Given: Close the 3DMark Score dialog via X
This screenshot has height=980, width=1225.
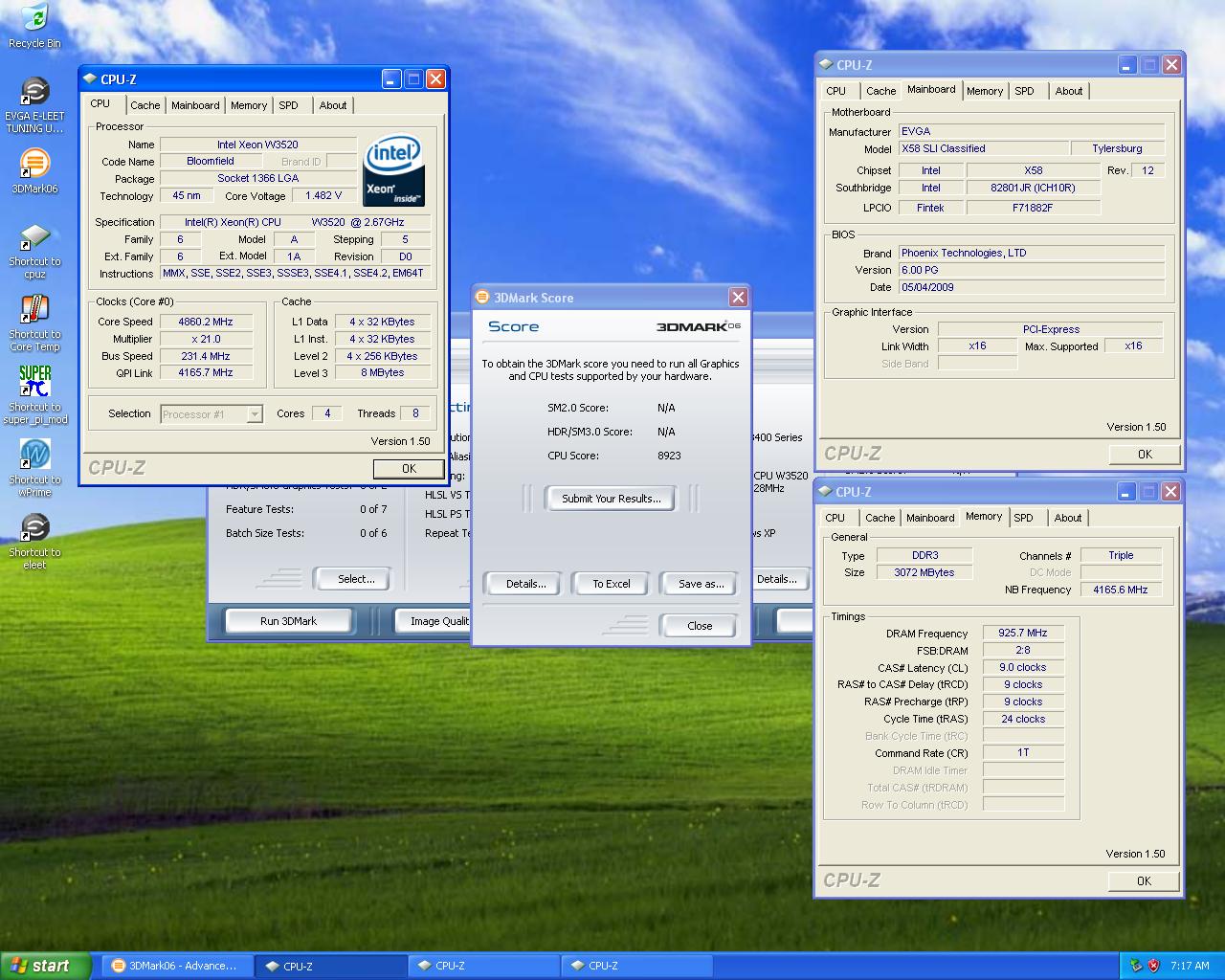Looking at the screenshot, I should [x=738, y=298].
